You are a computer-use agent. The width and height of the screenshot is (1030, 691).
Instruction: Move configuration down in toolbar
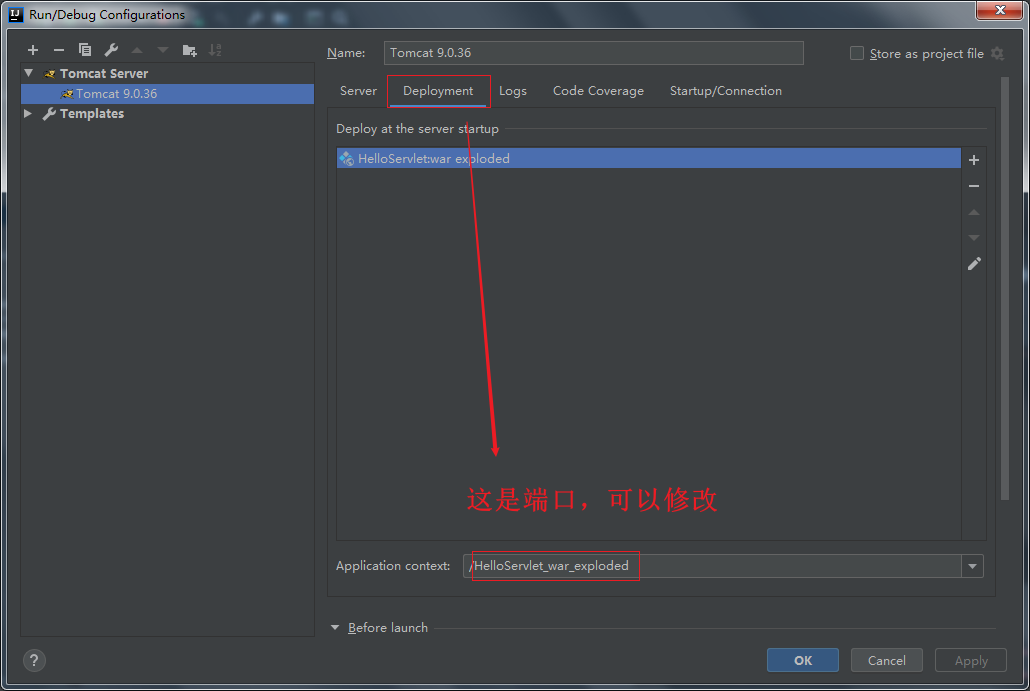click(x=163, y=50)
